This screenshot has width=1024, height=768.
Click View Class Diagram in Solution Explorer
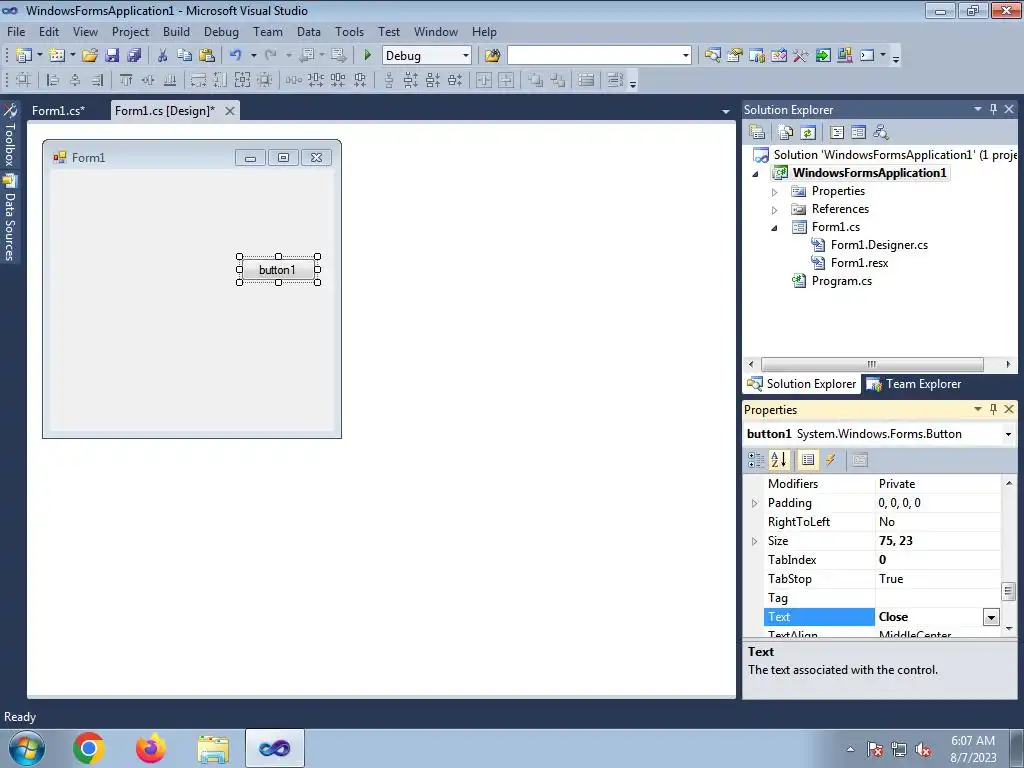(880, 133)
